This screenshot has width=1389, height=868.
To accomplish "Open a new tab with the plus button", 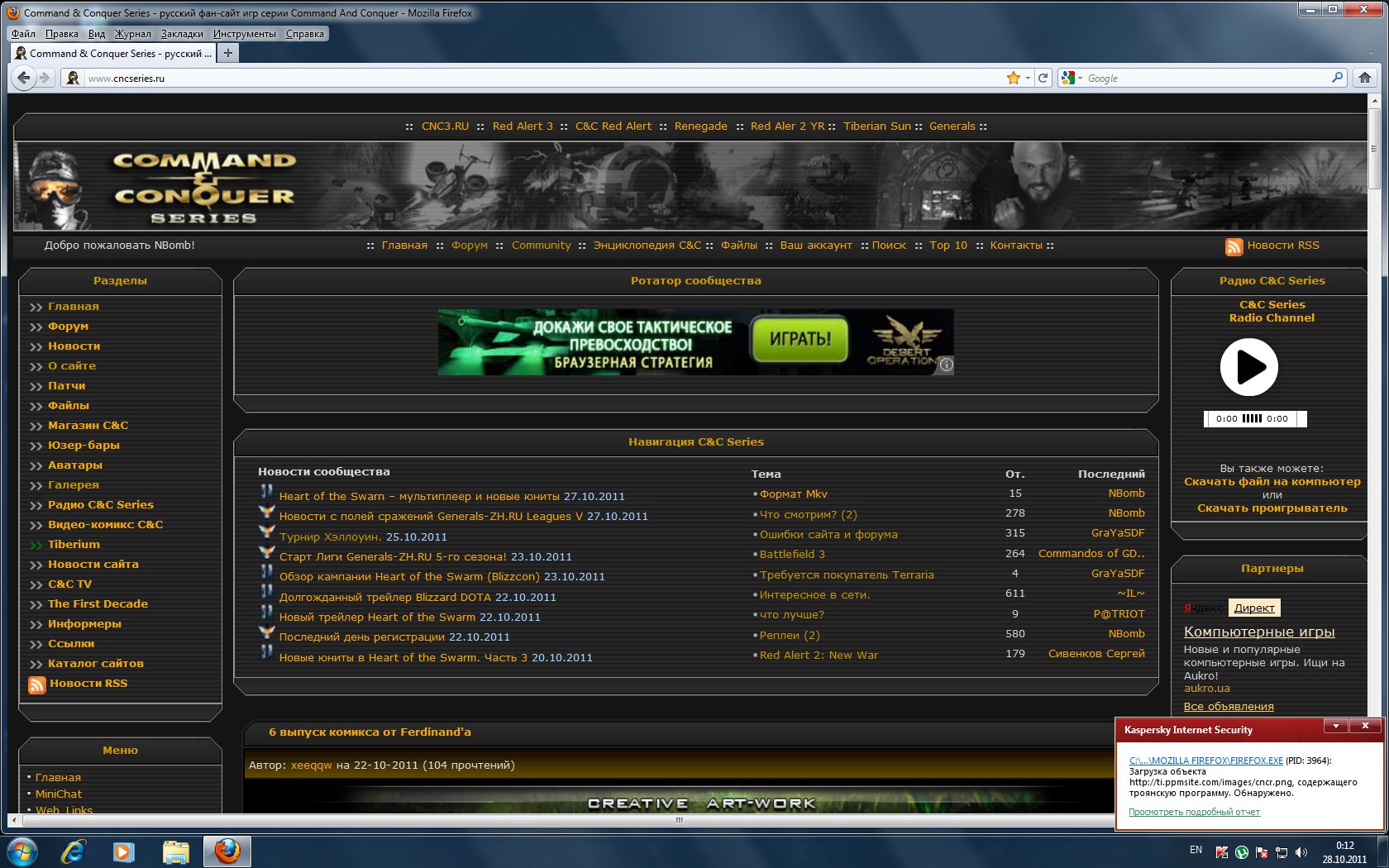I will (228, 53).
